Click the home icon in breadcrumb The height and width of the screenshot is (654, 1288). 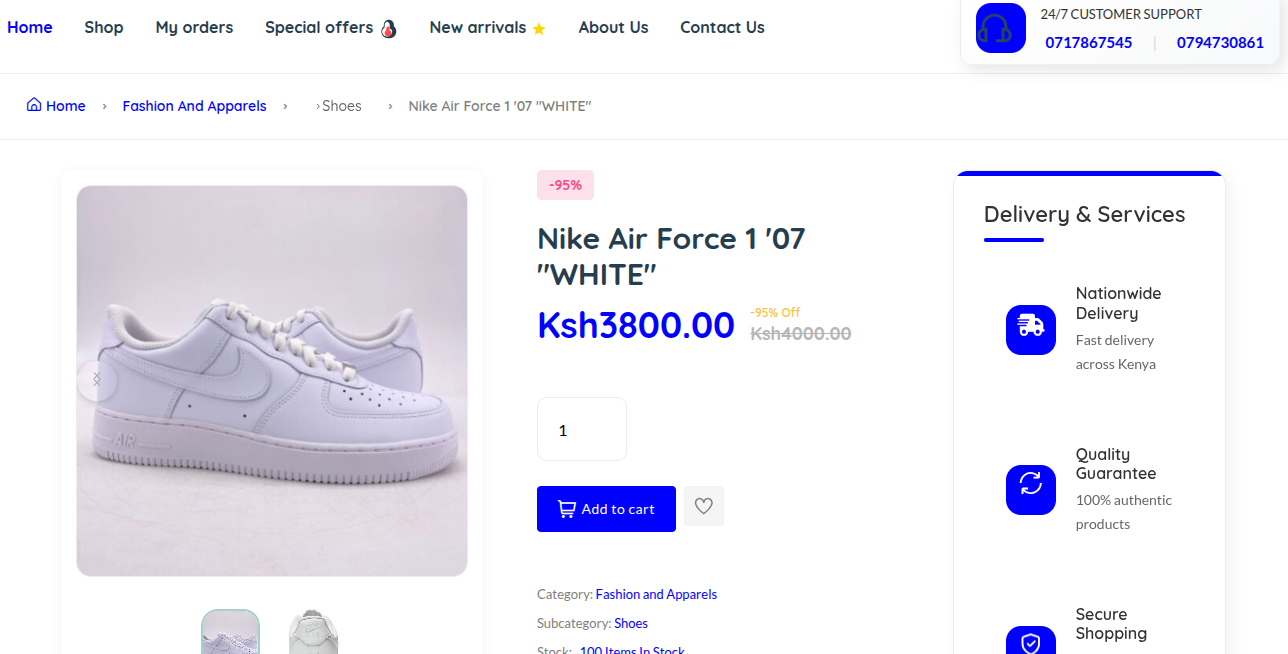click(34, 105)
